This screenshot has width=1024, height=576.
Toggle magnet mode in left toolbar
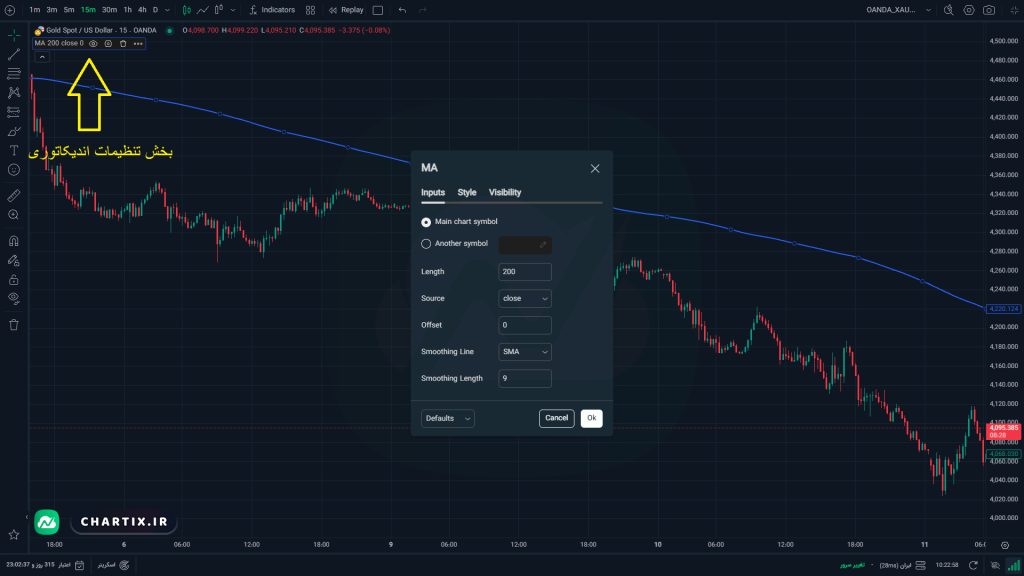14,241
